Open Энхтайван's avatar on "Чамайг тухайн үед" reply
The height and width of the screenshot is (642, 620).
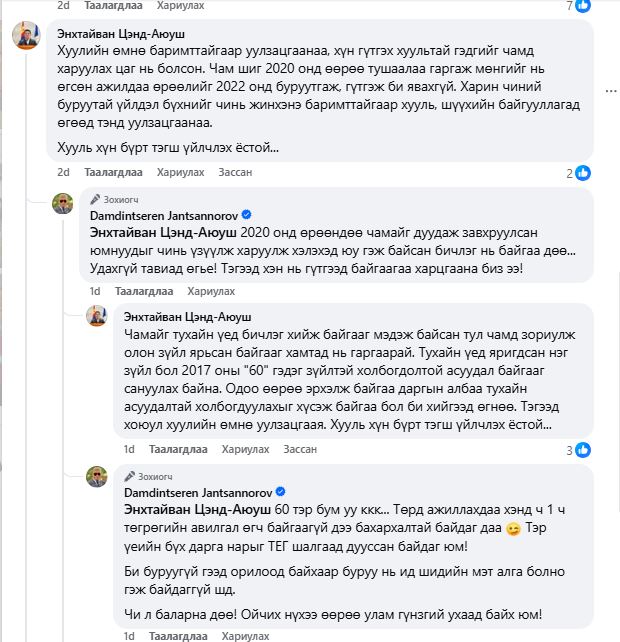pyautogui.click(x=97, y=316)
